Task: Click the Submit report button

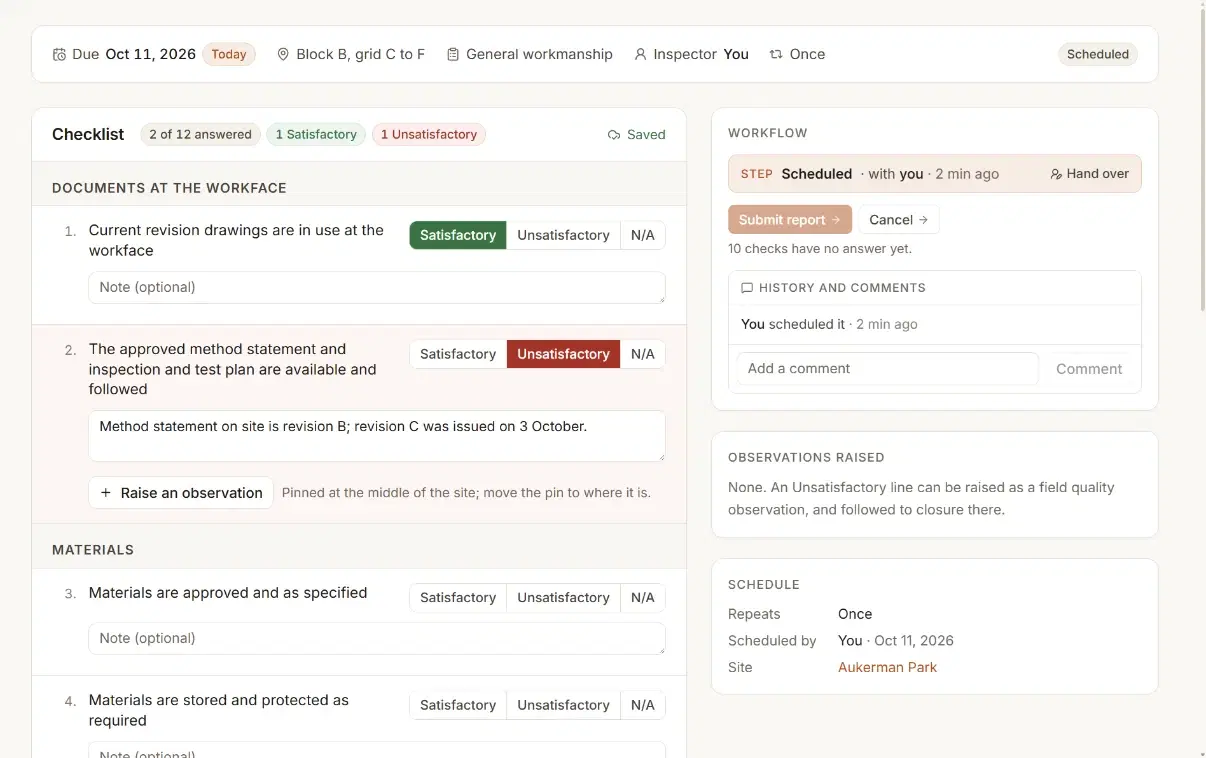Action: 790,220
